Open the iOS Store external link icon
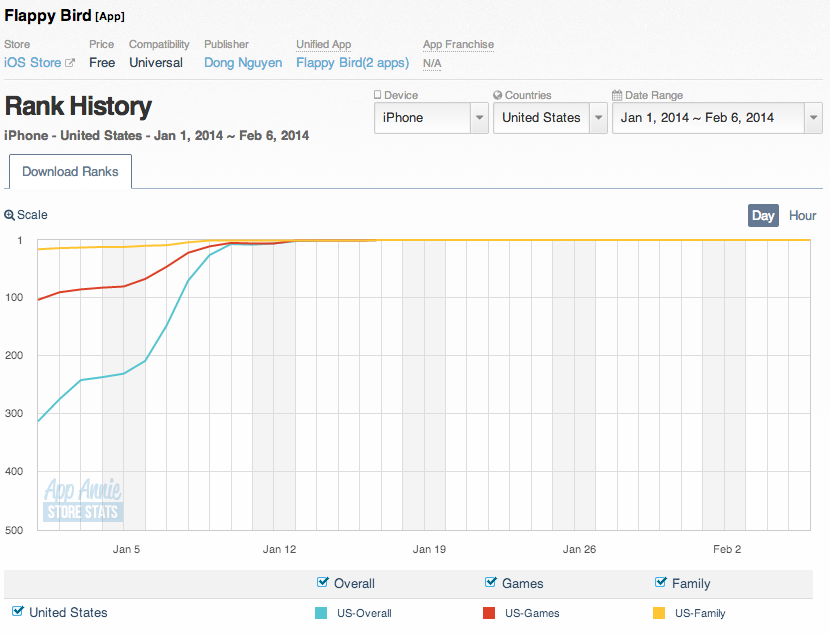The width and height of the screenshot is (830, 634). pyautogui.click(x=70, y=63)
